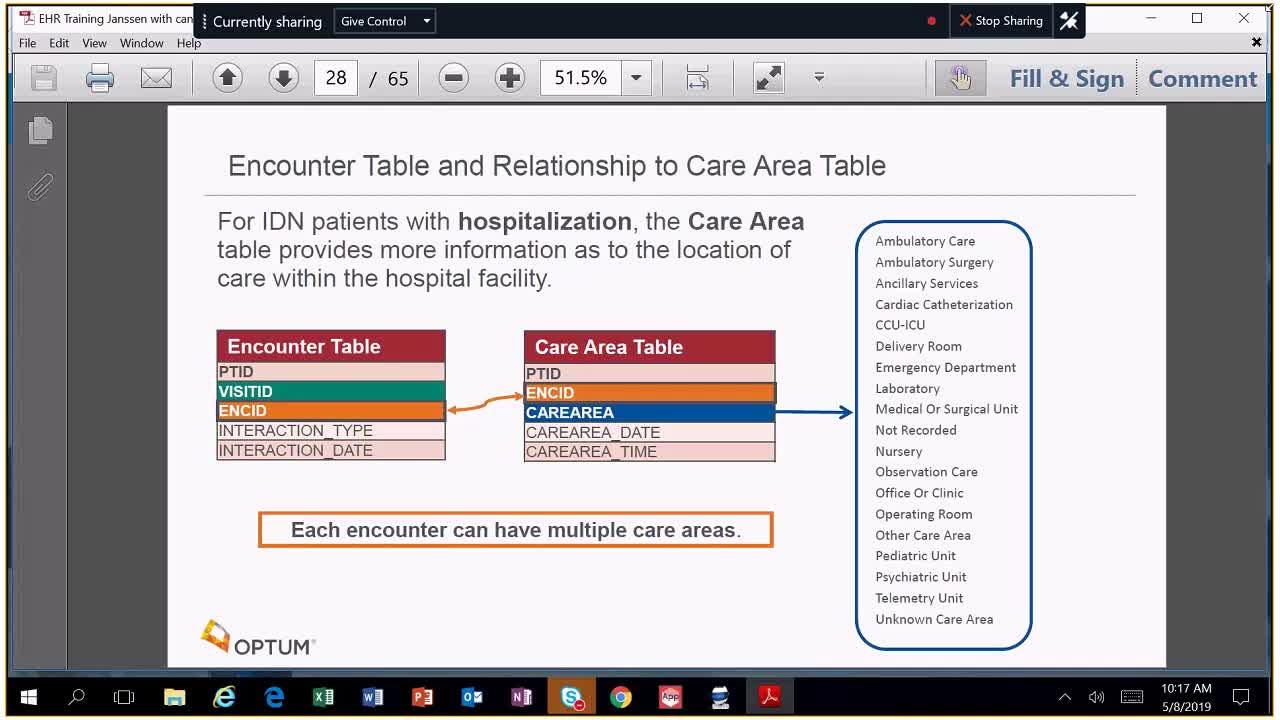
Task: Close the document with the menu-bar X
Action: (x=1257, y=42)
